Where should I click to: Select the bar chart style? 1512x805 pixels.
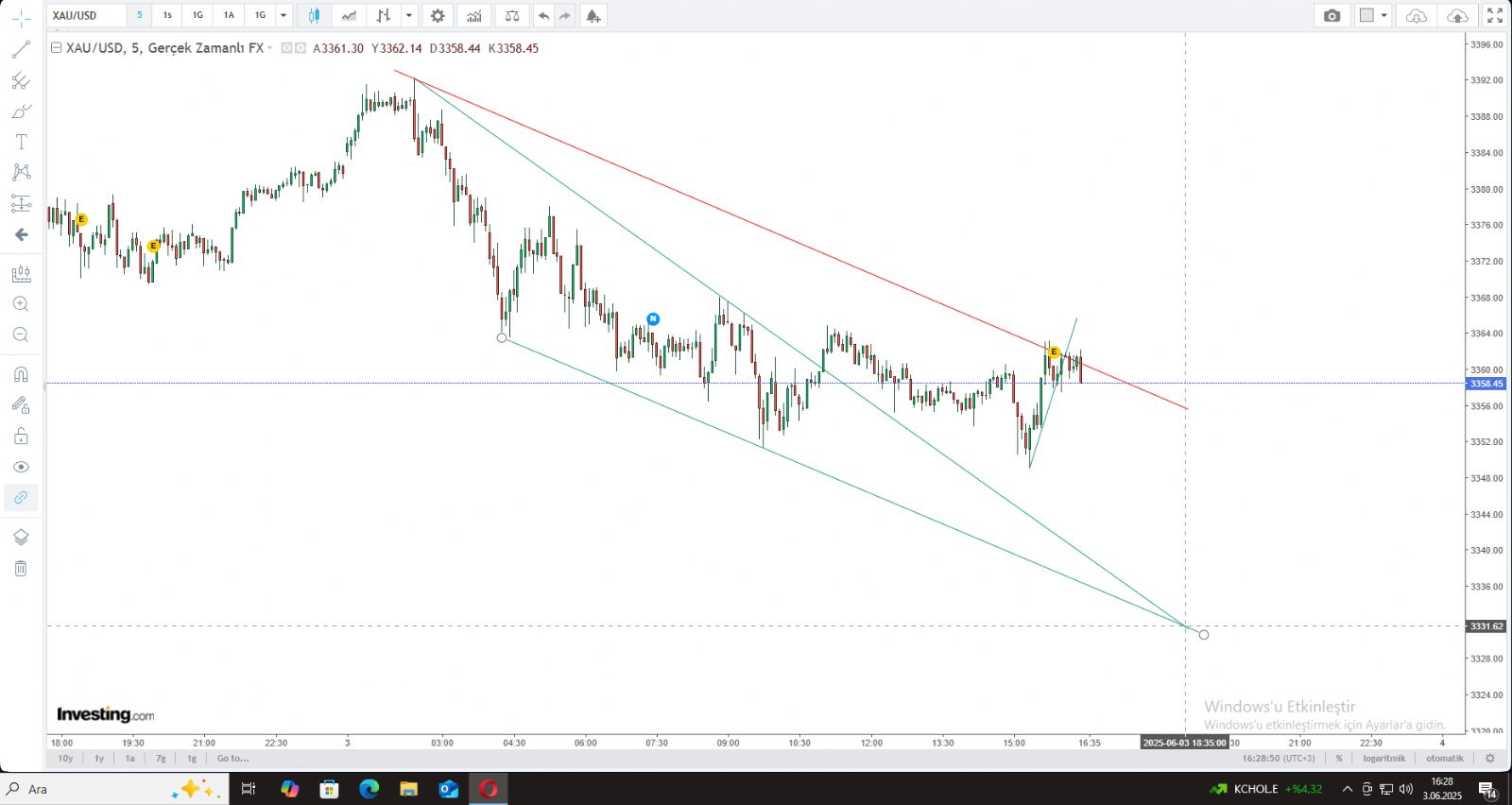click(383, 15)
